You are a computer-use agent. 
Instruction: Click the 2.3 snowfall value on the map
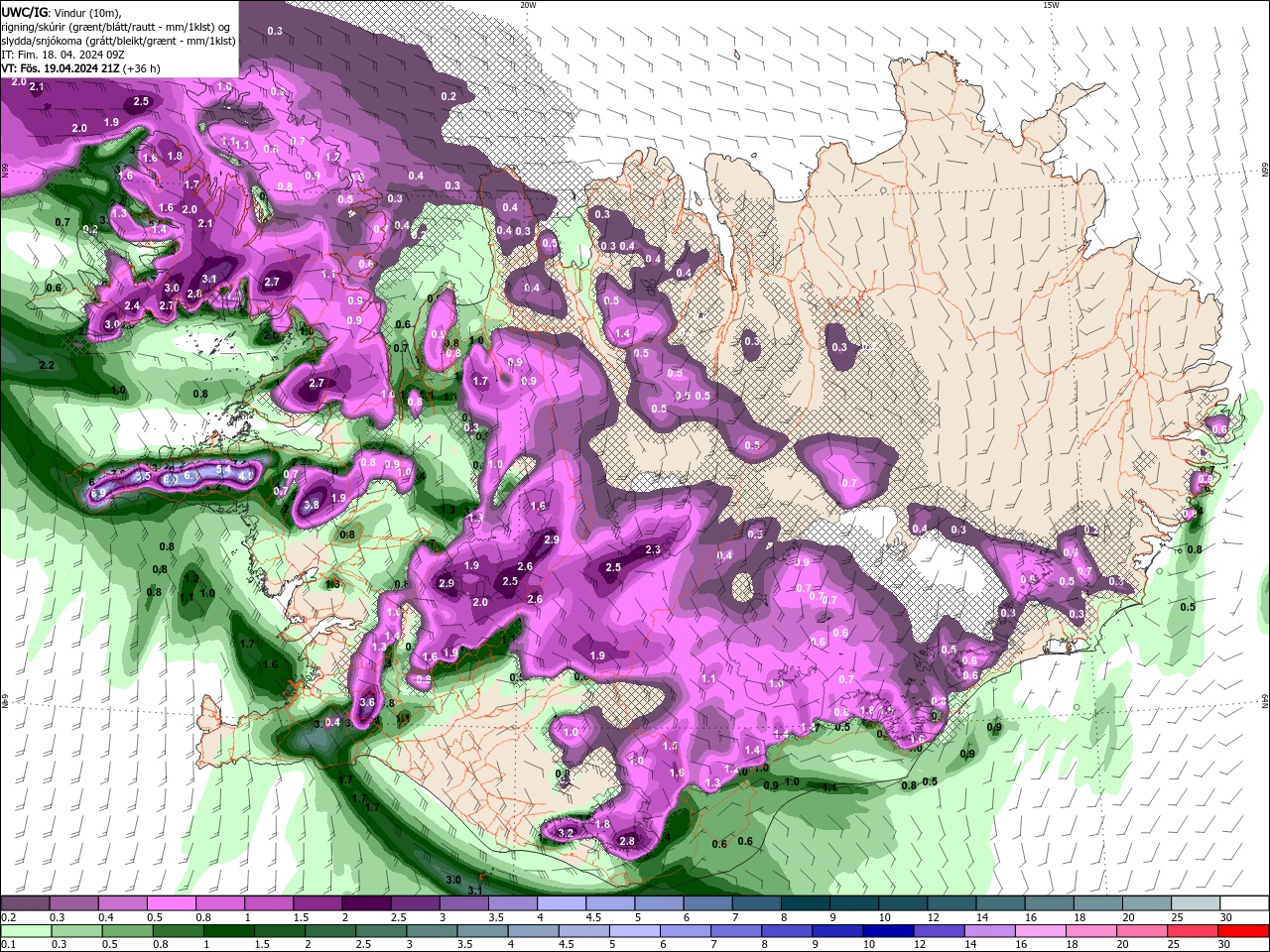(x=653, y=549)
